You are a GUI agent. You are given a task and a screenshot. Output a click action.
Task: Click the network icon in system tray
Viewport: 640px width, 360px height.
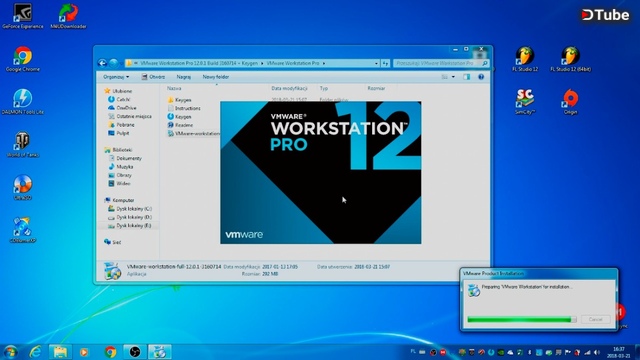(587, 352)
